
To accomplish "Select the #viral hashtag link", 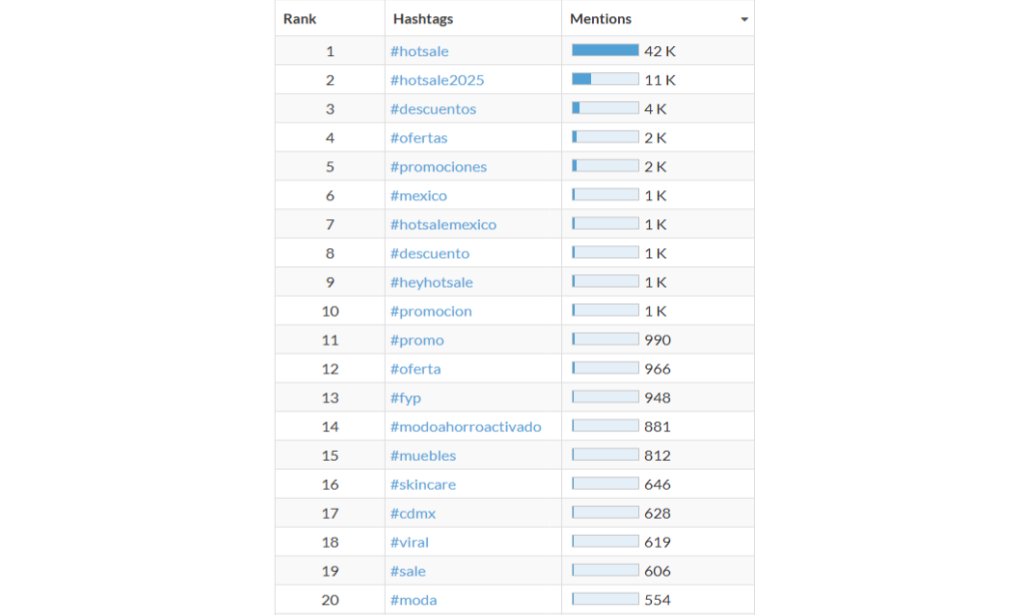I will click(x=410, y=543).
